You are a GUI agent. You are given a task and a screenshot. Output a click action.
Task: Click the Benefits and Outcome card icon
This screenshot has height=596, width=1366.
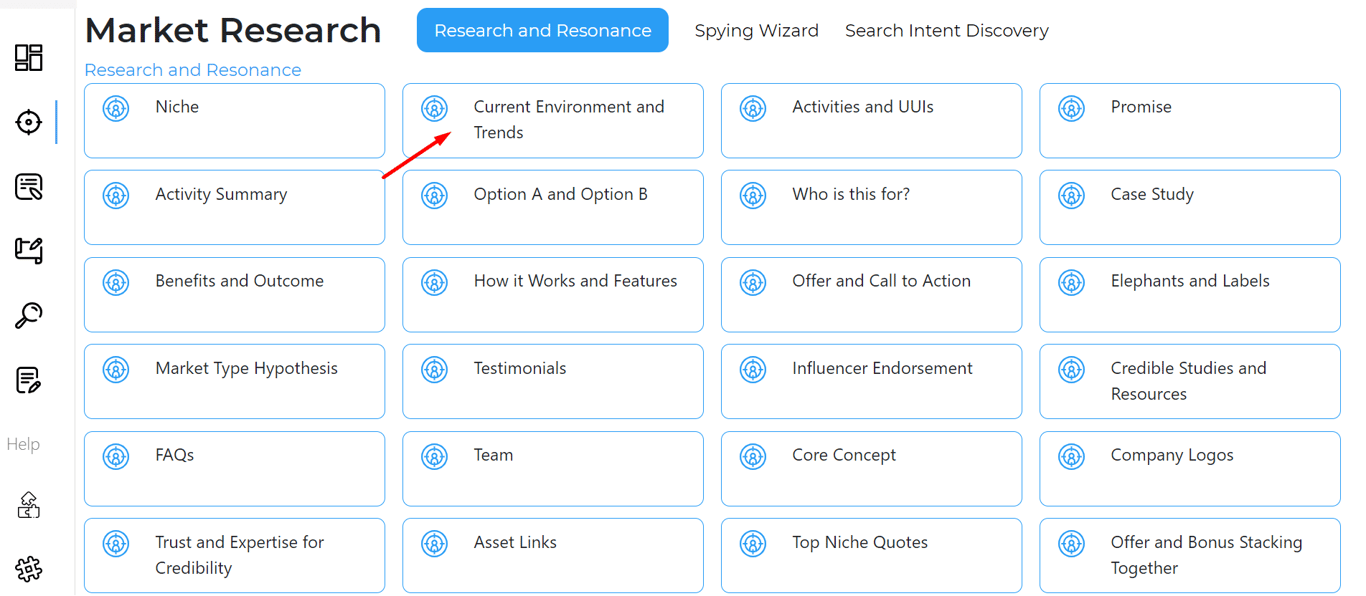117,282
